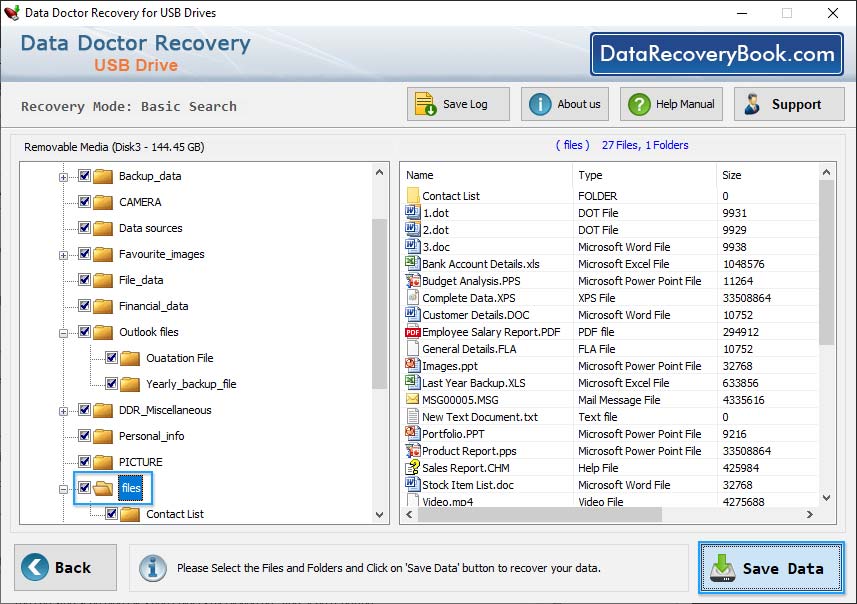The width and height of the screenshot is (857, 604).
Task: Click the green Save Data download icon
Action: click(722, 567)
